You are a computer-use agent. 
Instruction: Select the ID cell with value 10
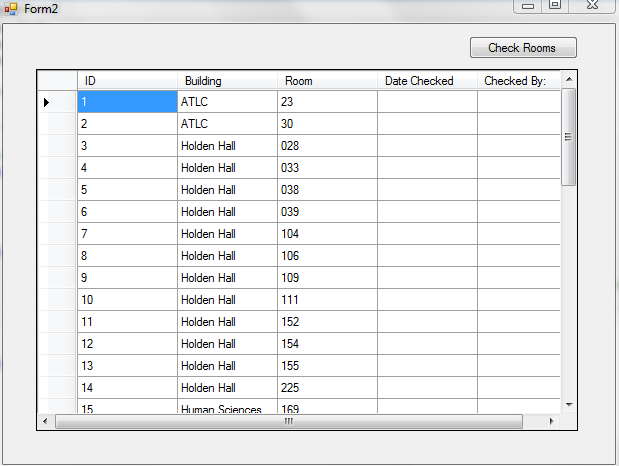(x=128, y=300)
